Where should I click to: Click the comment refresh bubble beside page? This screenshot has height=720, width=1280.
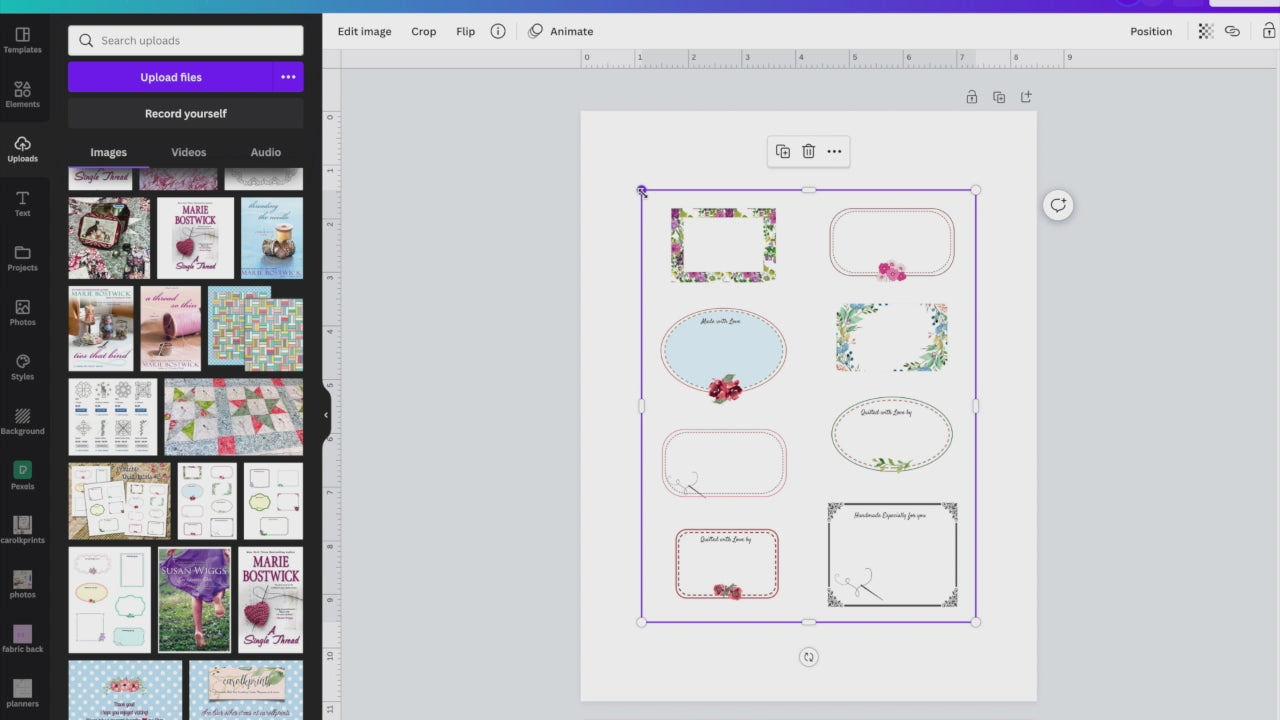pos(1058,205)
